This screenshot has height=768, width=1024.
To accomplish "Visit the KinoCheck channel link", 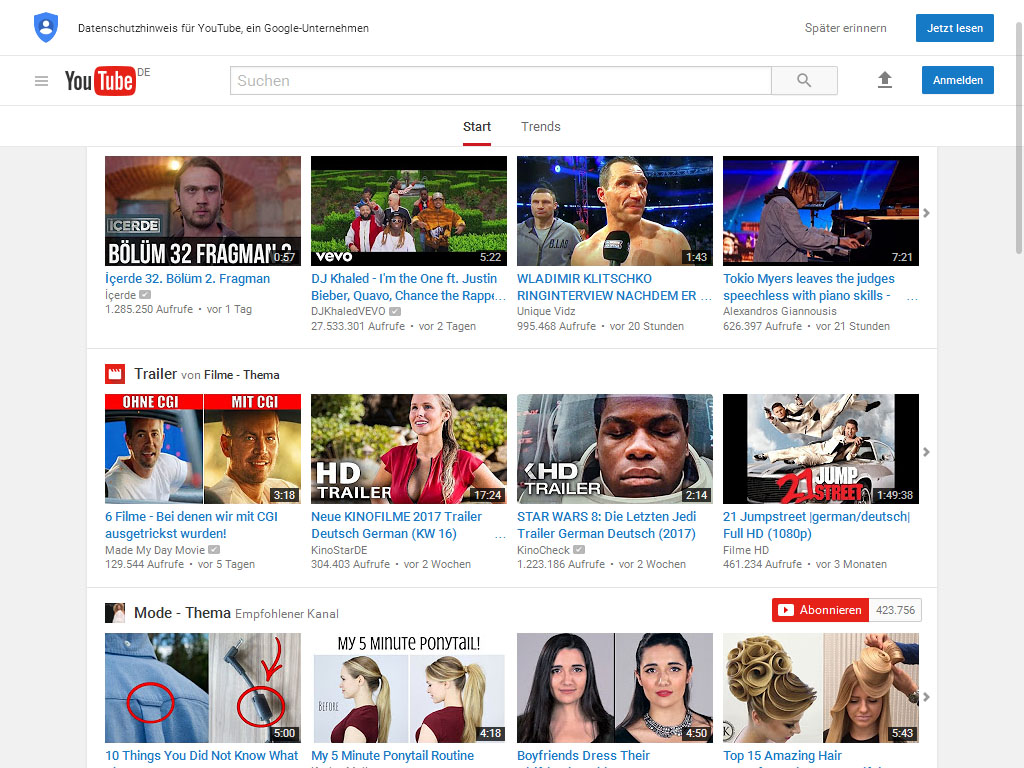I will (543, 551).
